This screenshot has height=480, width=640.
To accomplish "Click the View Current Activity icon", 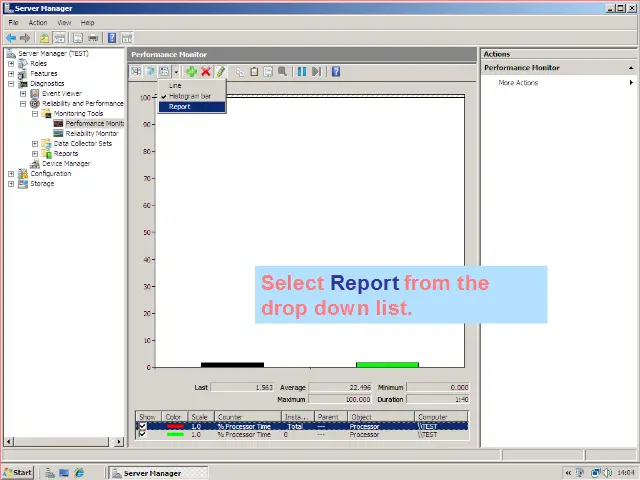I will click(136, 72).
